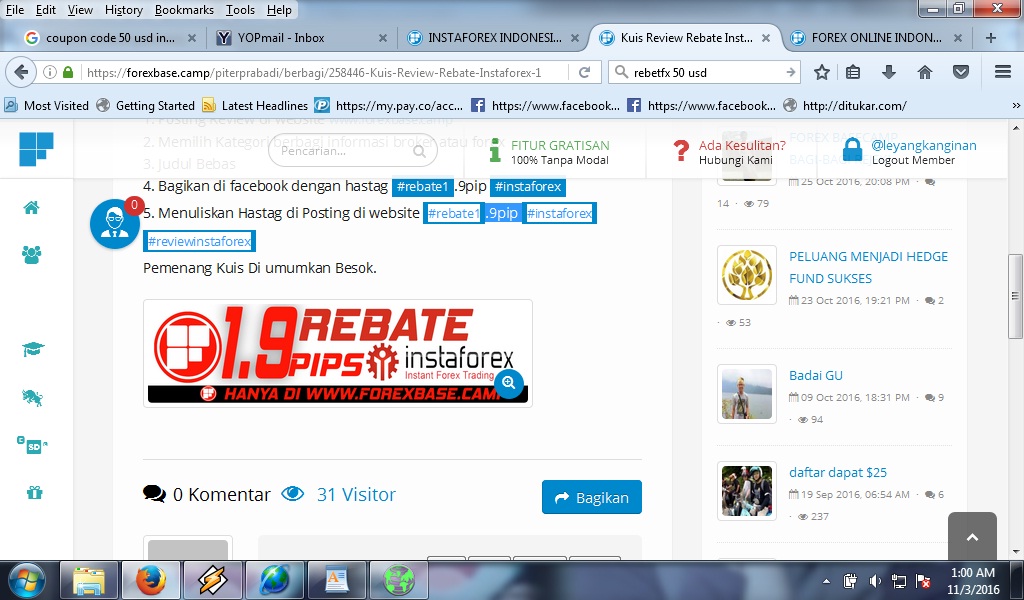Go to Firefox home page icon

pos(925,72)
